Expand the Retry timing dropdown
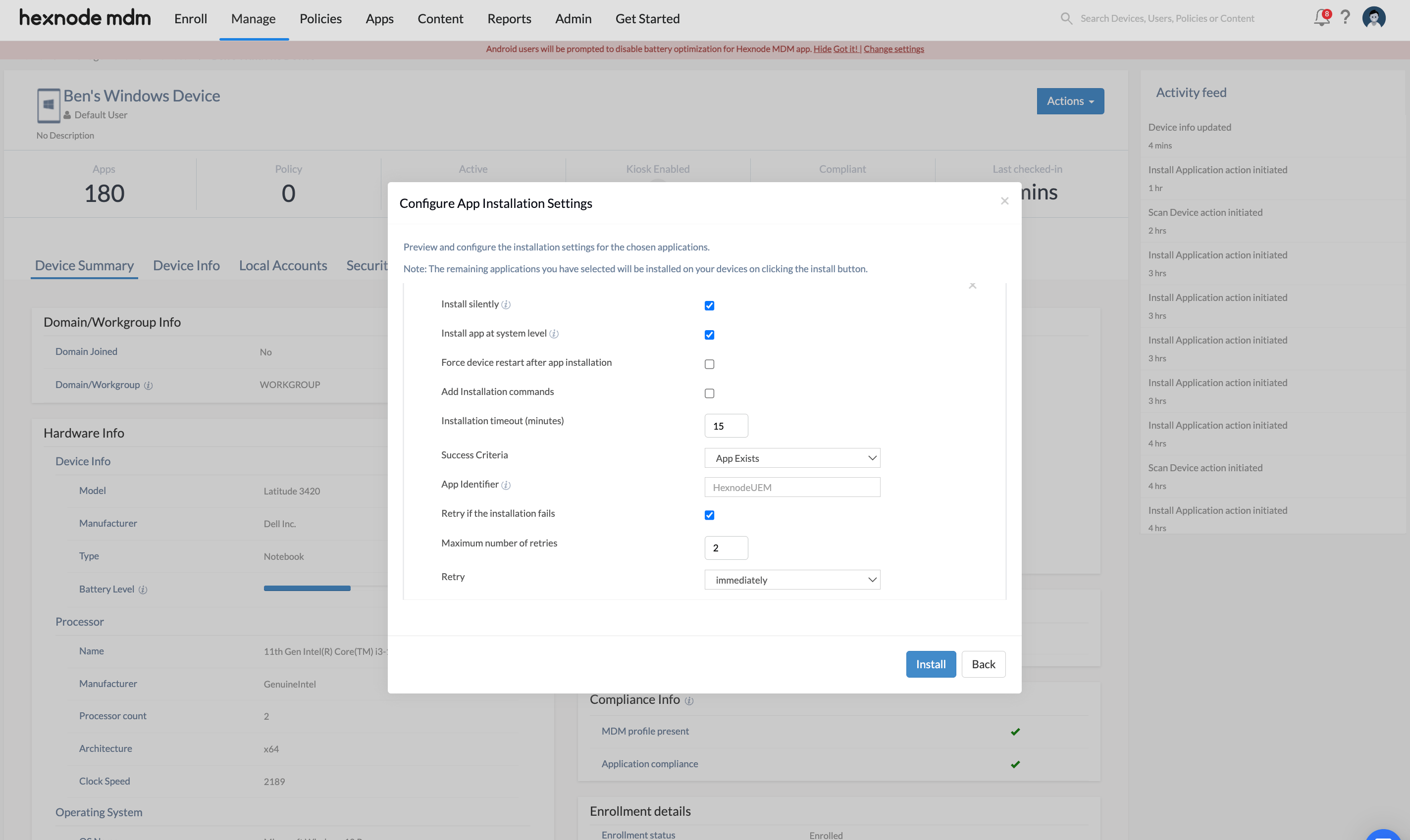1410x840 pixels. [791, 580]
